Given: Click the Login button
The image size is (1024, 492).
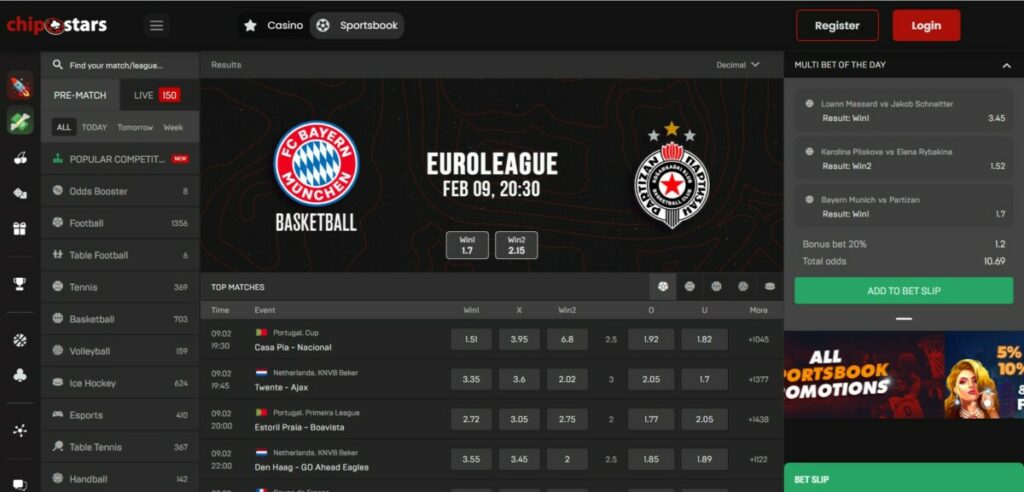Looking at the screenshot, I should (x=926, y=25).
